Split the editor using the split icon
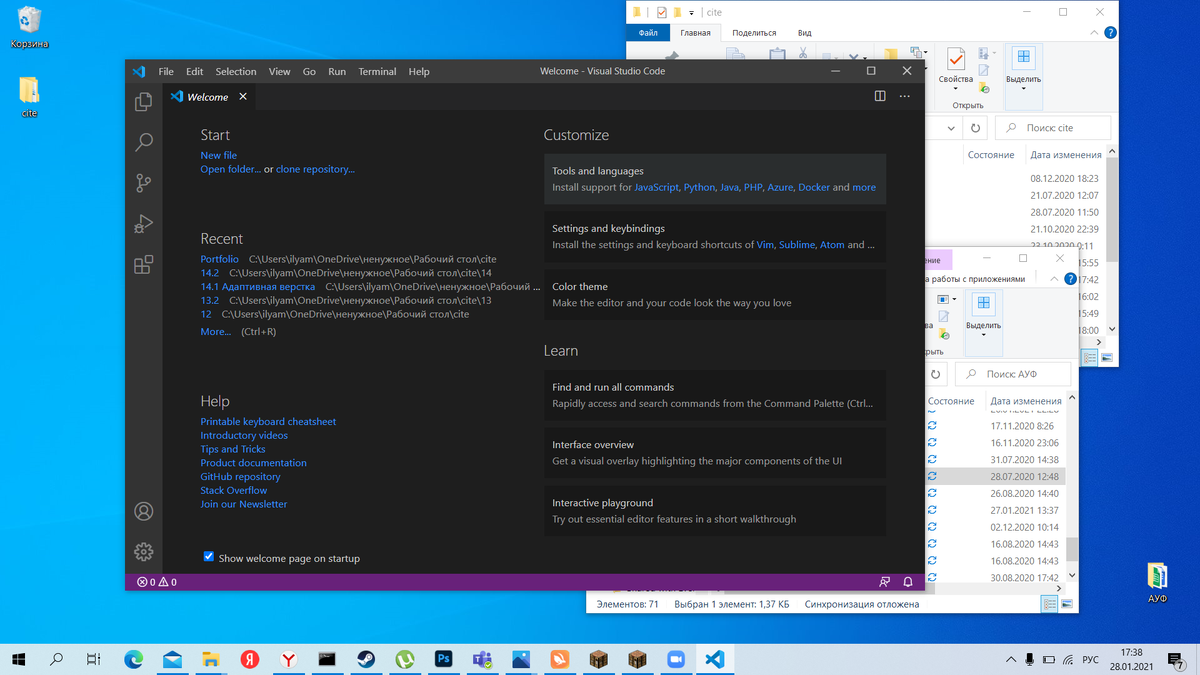1200x675 pixels. pyautogui.click(x=879, y=96)
